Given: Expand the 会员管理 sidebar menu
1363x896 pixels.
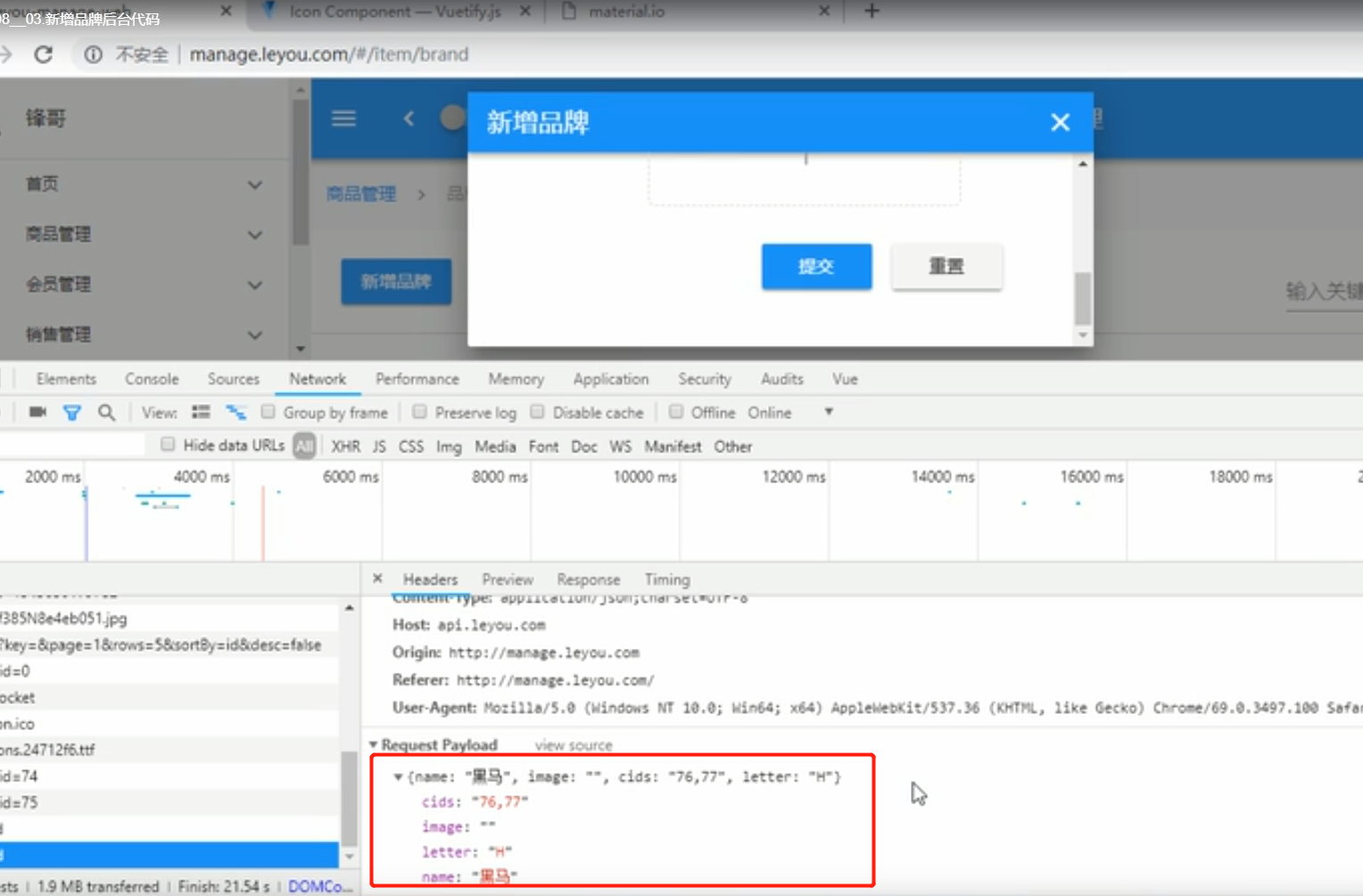Looking at the screenshot, I should 143,284.
